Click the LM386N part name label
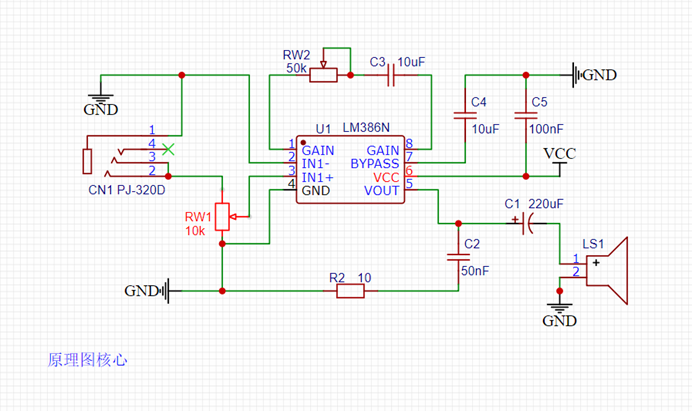The width and height of the screenshot is (692, 411). pos(366,128)
